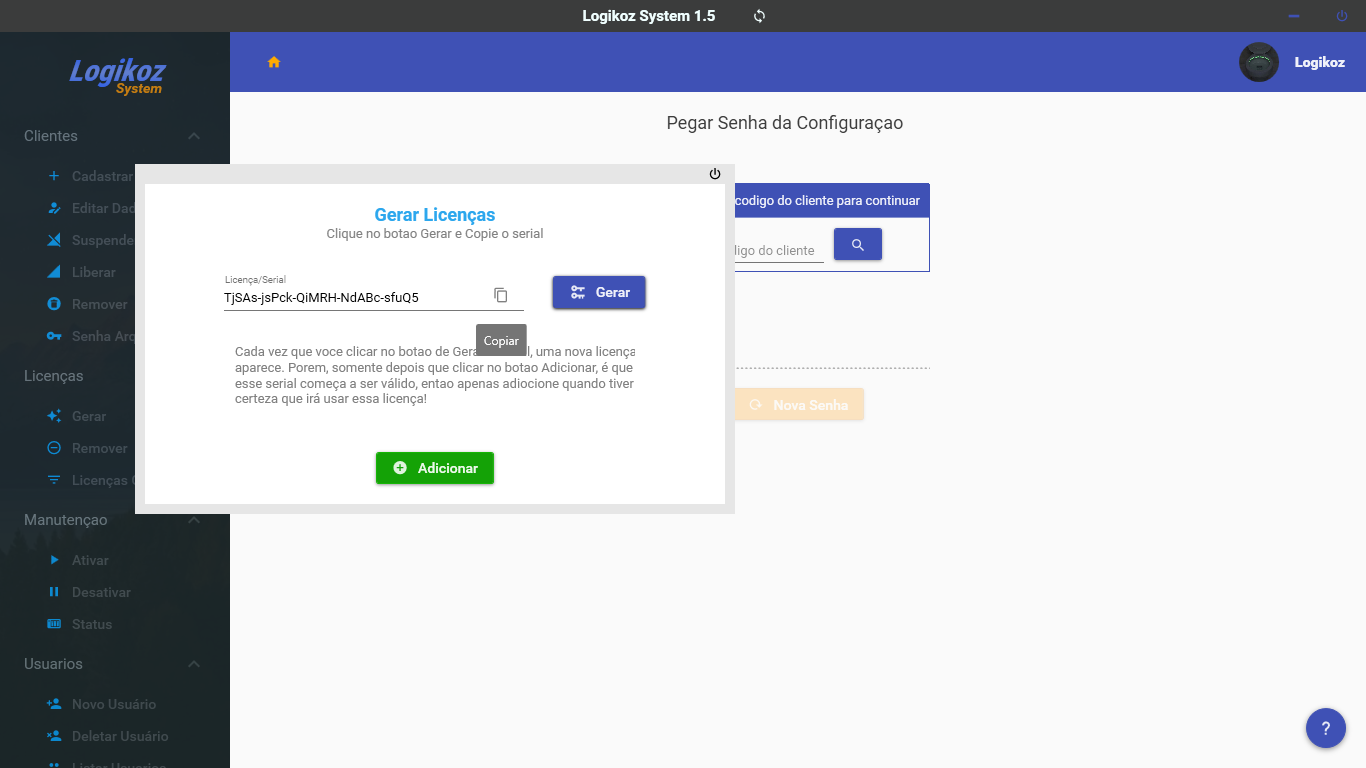Open the help question mark button
This screenshot has width=1366, height=768.
click(1326, 728)
